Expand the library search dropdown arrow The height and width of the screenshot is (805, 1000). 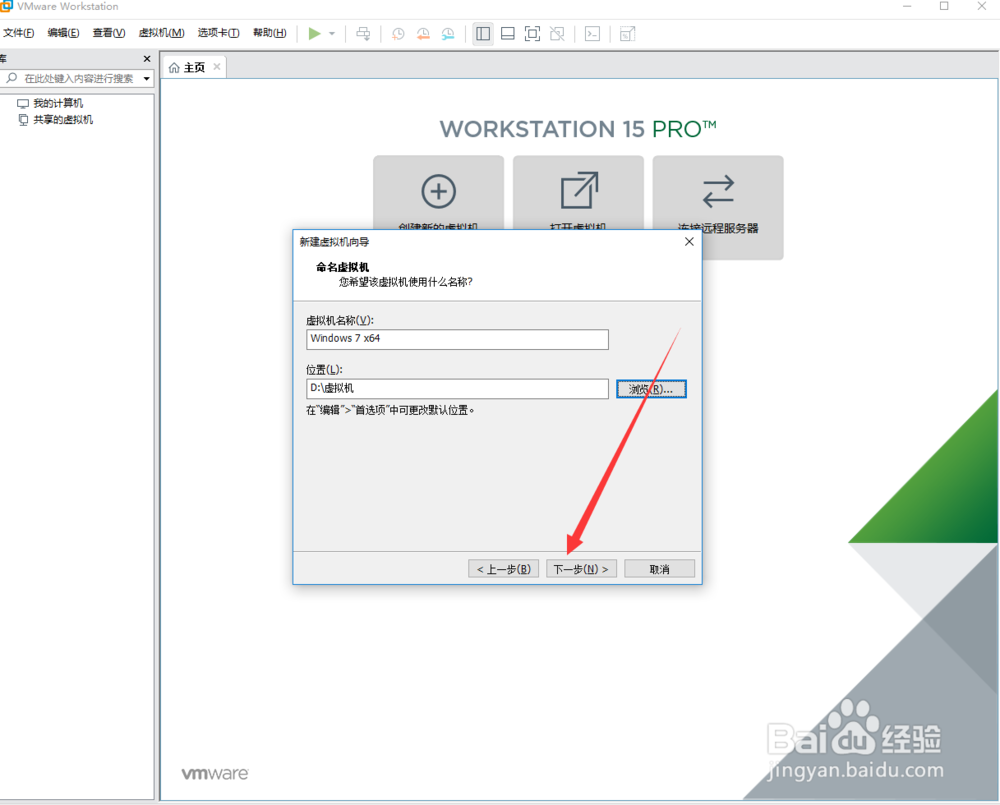pyautogui.click(x=147, y=79)
